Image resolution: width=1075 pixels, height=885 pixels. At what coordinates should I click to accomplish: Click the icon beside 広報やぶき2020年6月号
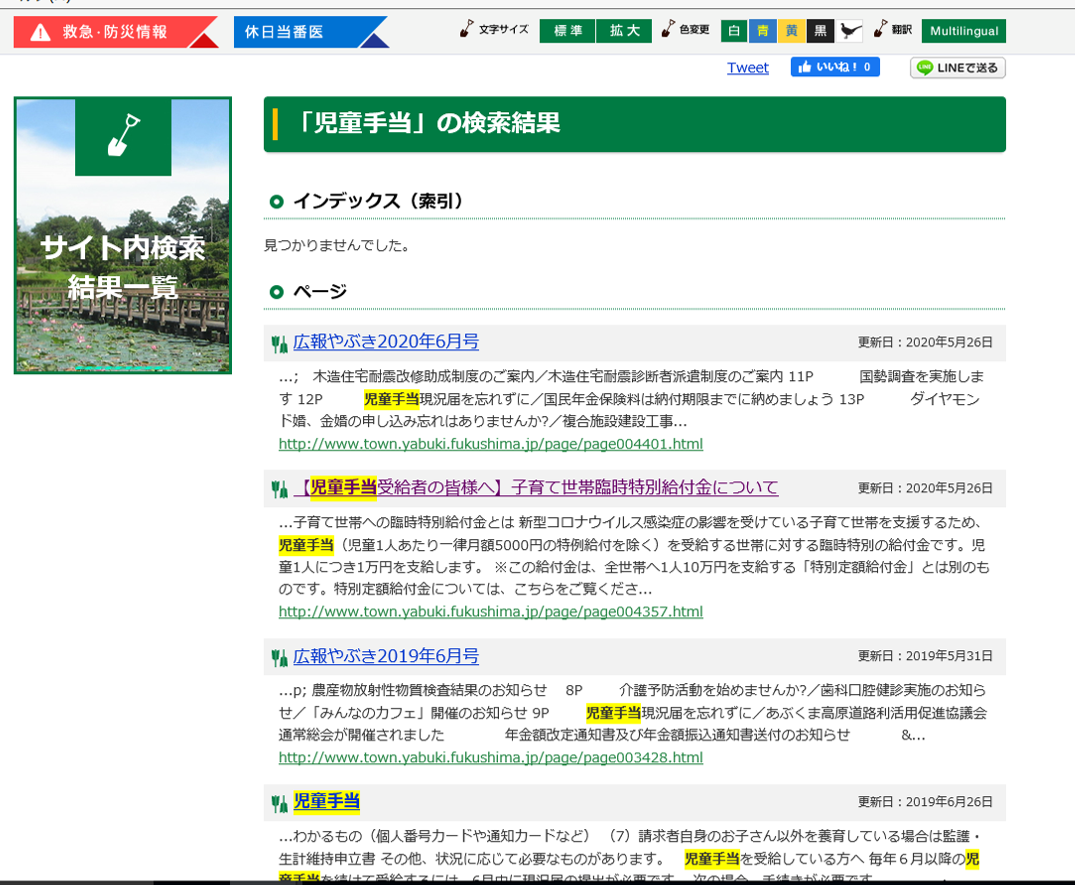click(x=279, y=344)
